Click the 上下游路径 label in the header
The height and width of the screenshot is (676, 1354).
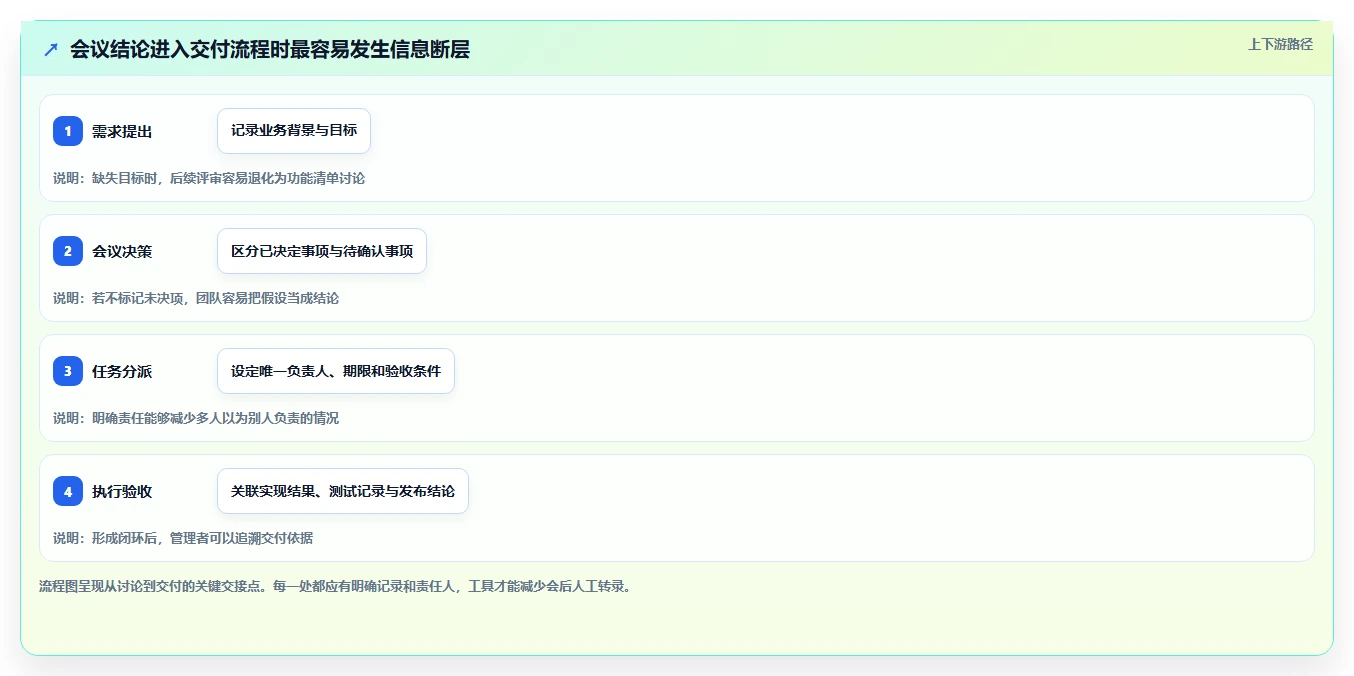click(x=1280, y=44)
